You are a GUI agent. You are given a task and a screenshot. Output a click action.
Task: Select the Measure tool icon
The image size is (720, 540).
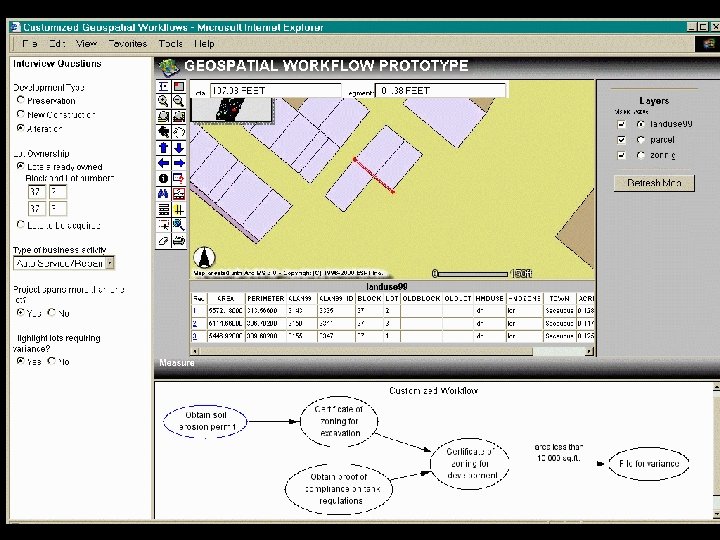click(x=179, y=194)
